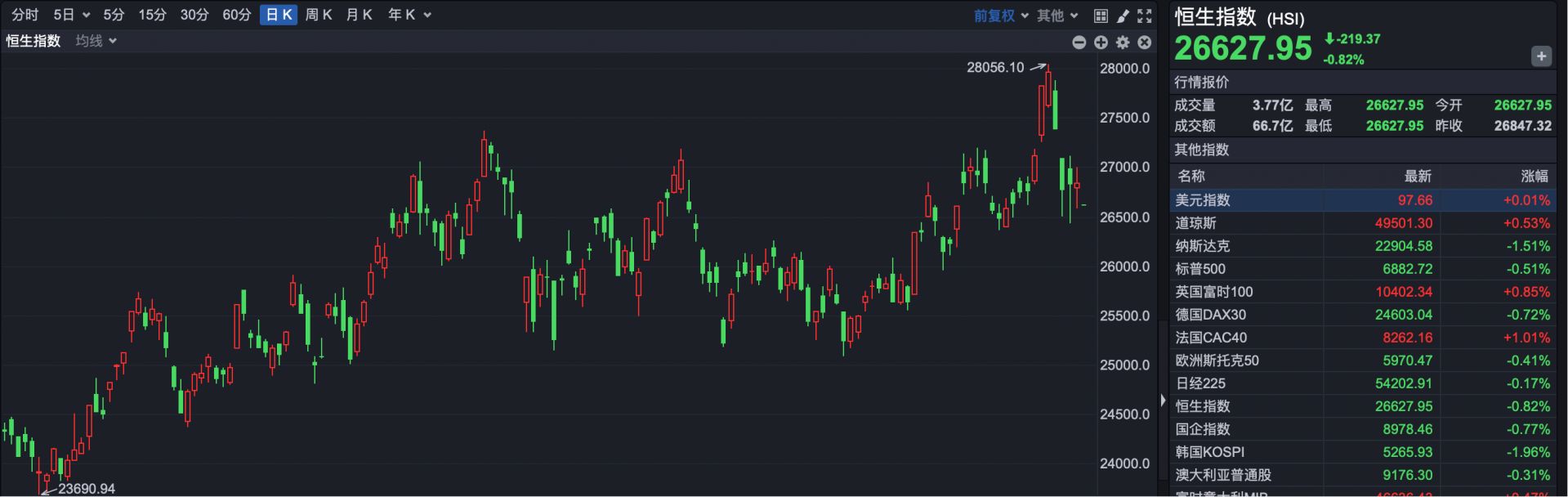Open the grid layout icon
The width and height of the screenshot is (1568, 497).
[x=1101, y=16]
